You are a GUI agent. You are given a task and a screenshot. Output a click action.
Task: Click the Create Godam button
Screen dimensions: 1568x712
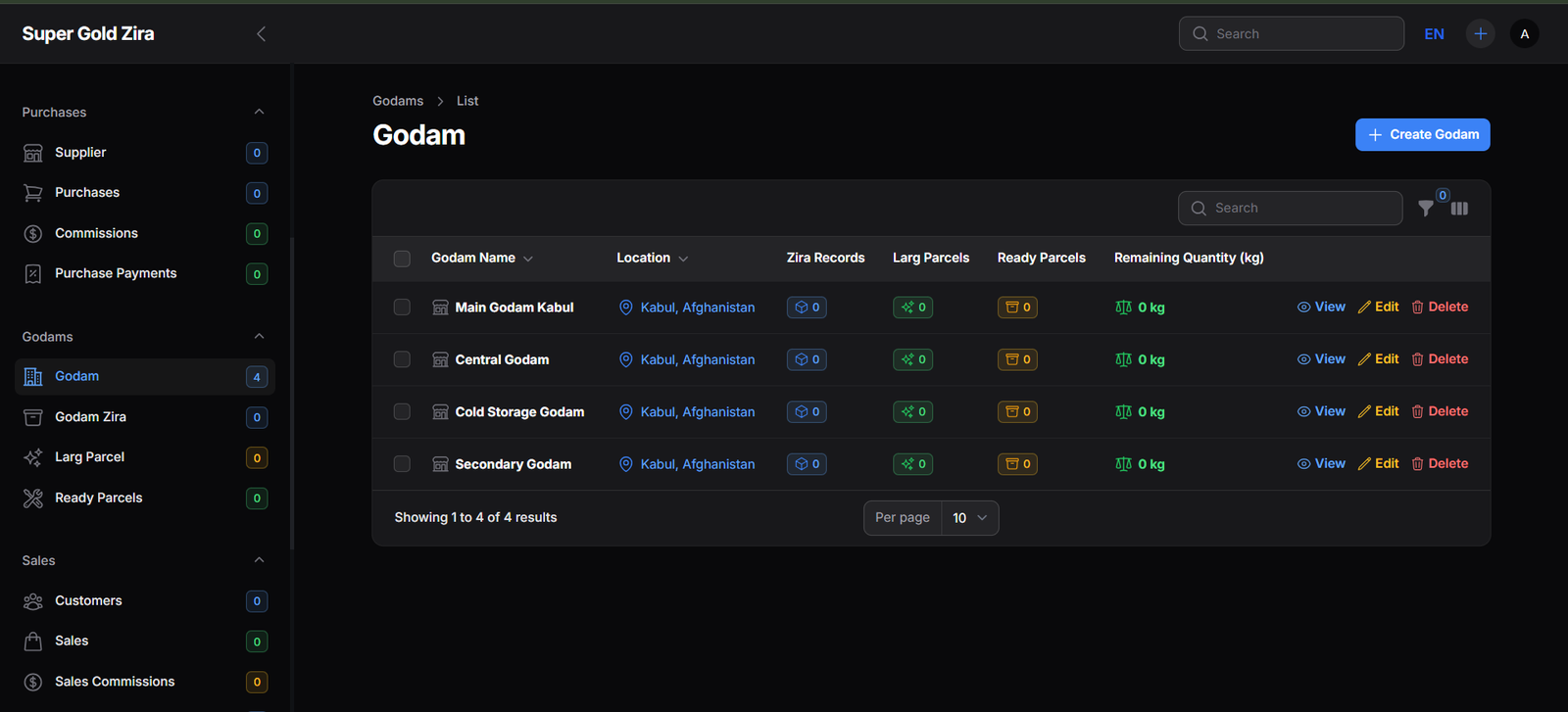point(1422,135)
